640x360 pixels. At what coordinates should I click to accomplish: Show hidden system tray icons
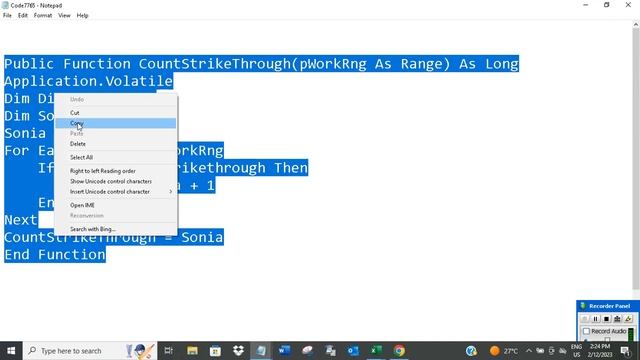pos(529,351)
